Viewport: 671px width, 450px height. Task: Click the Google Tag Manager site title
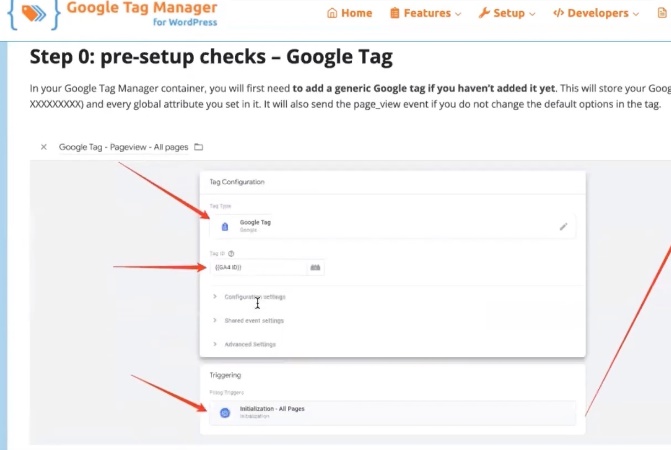pos(142,7)
